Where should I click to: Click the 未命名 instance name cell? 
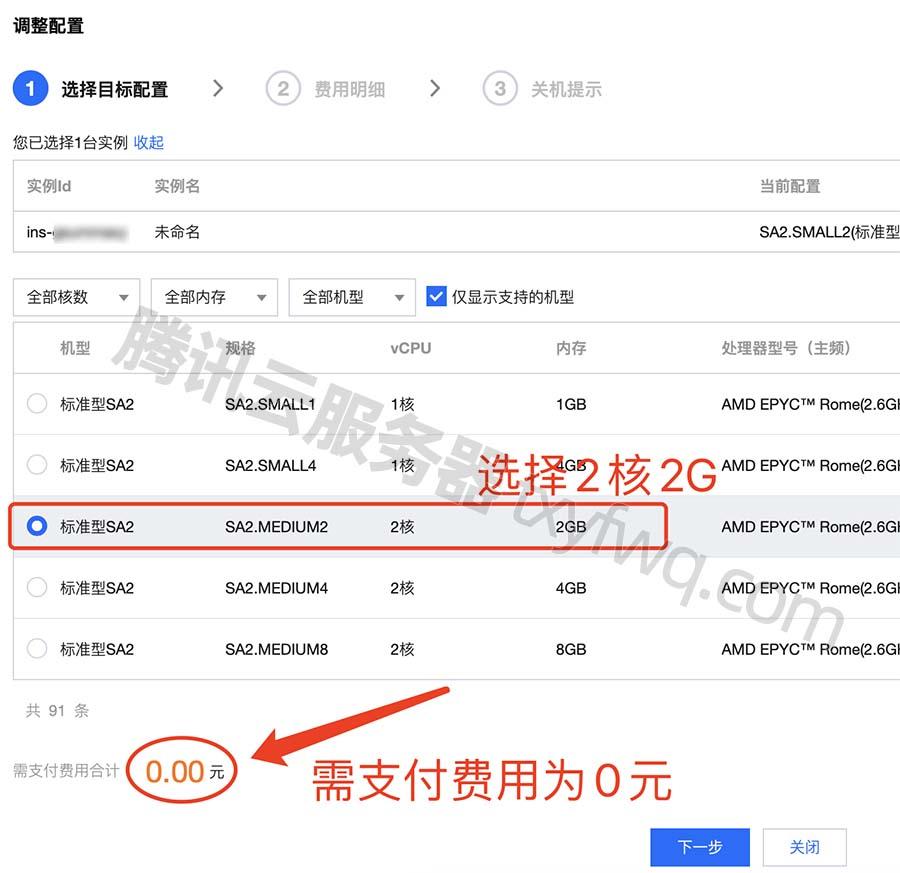tap(177, 232)
